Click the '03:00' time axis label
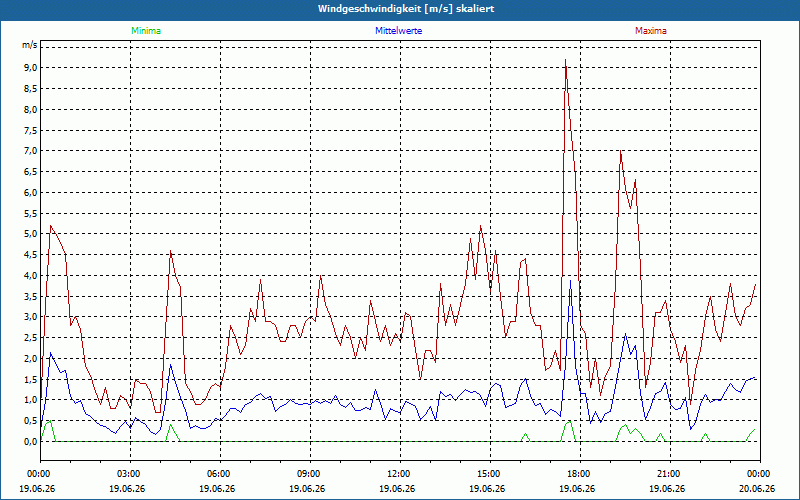The image size is (800, 500). pos(130,474)
